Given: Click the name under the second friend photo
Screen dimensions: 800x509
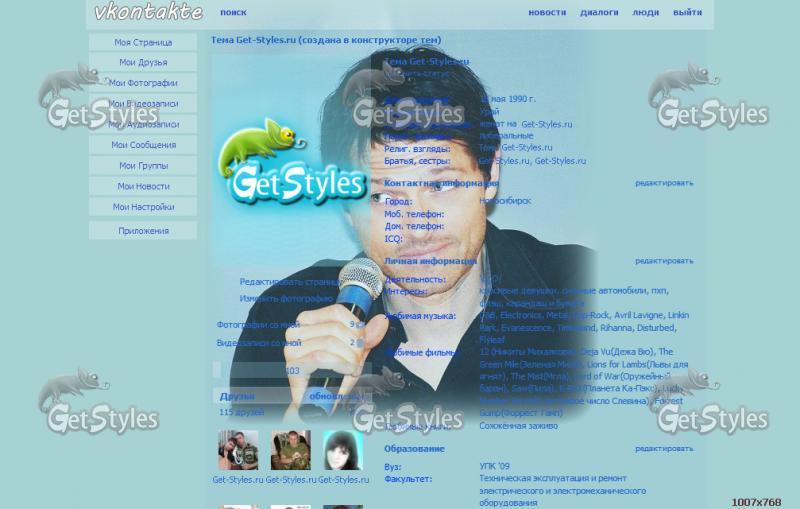Looking at the screenshot, I should (291, 480).
